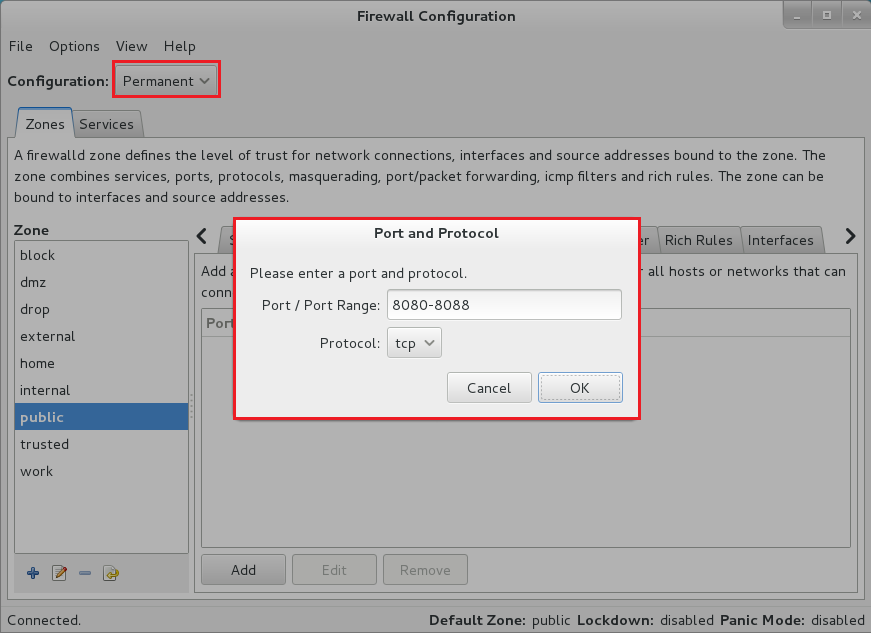Open the View menu

pyautogui.click(x=131, y=46)
